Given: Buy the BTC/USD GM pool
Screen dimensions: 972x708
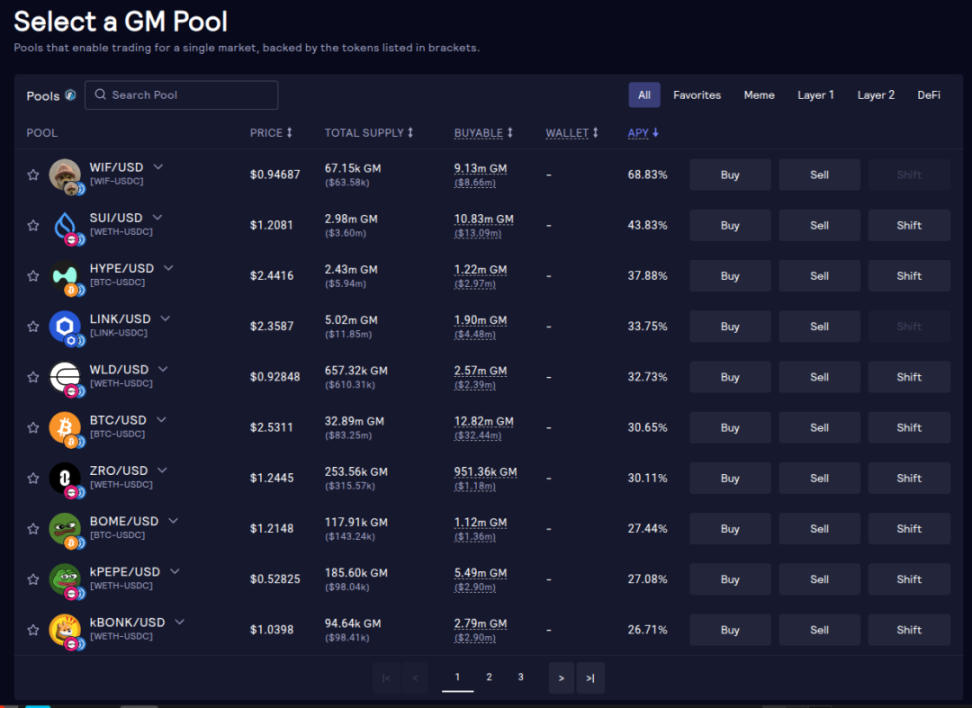Looking at the screenshot, I should [x=730, y=428].
